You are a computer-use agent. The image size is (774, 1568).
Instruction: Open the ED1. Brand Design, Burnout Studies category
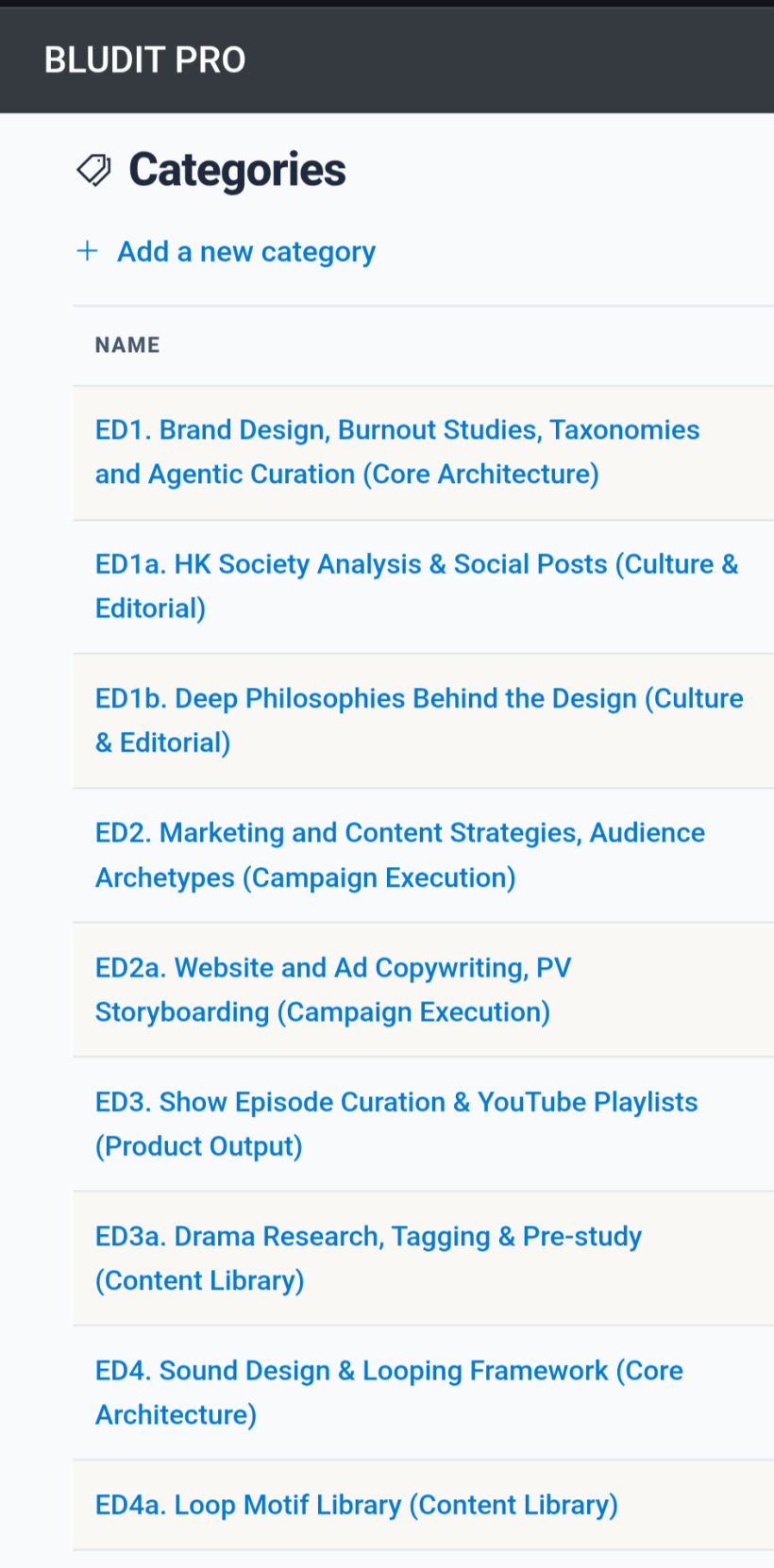[397, 452]
